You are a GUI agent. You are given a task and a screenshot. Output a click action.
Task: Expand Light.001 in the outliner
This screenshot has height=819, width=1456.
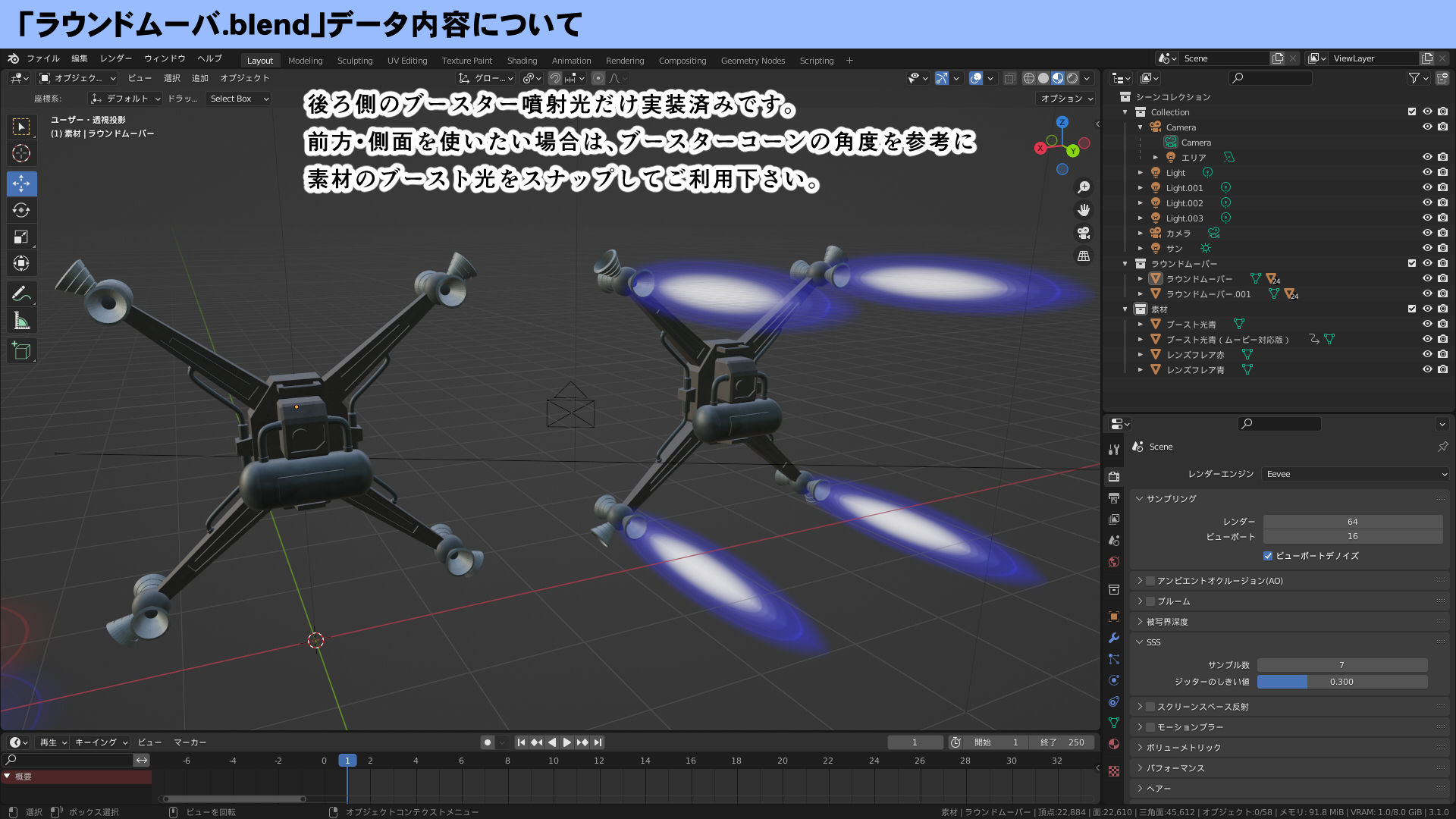[x=1141, y=187]
